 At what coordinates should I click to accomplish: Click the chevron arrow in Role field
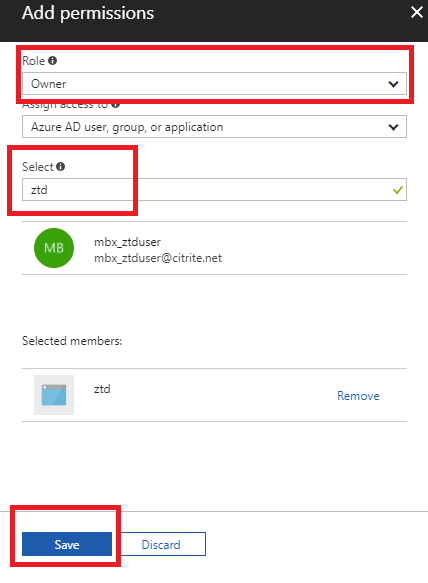(393, 84)
